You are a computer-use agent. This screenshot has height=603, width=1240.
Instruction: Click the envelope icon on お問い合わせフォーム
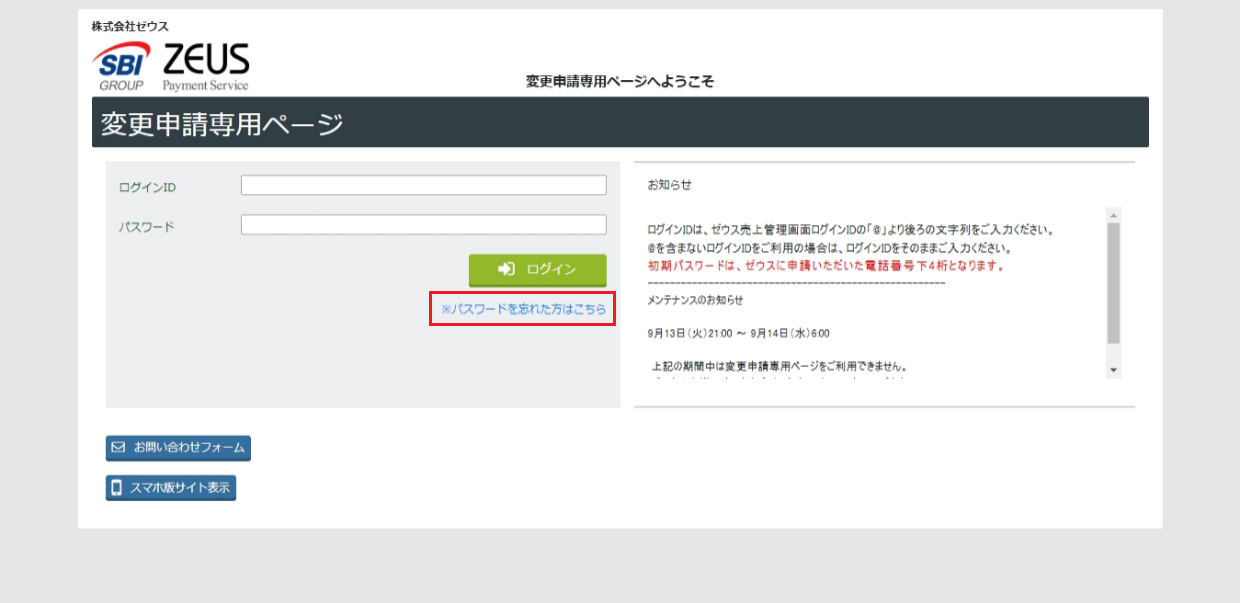point(118,448)
